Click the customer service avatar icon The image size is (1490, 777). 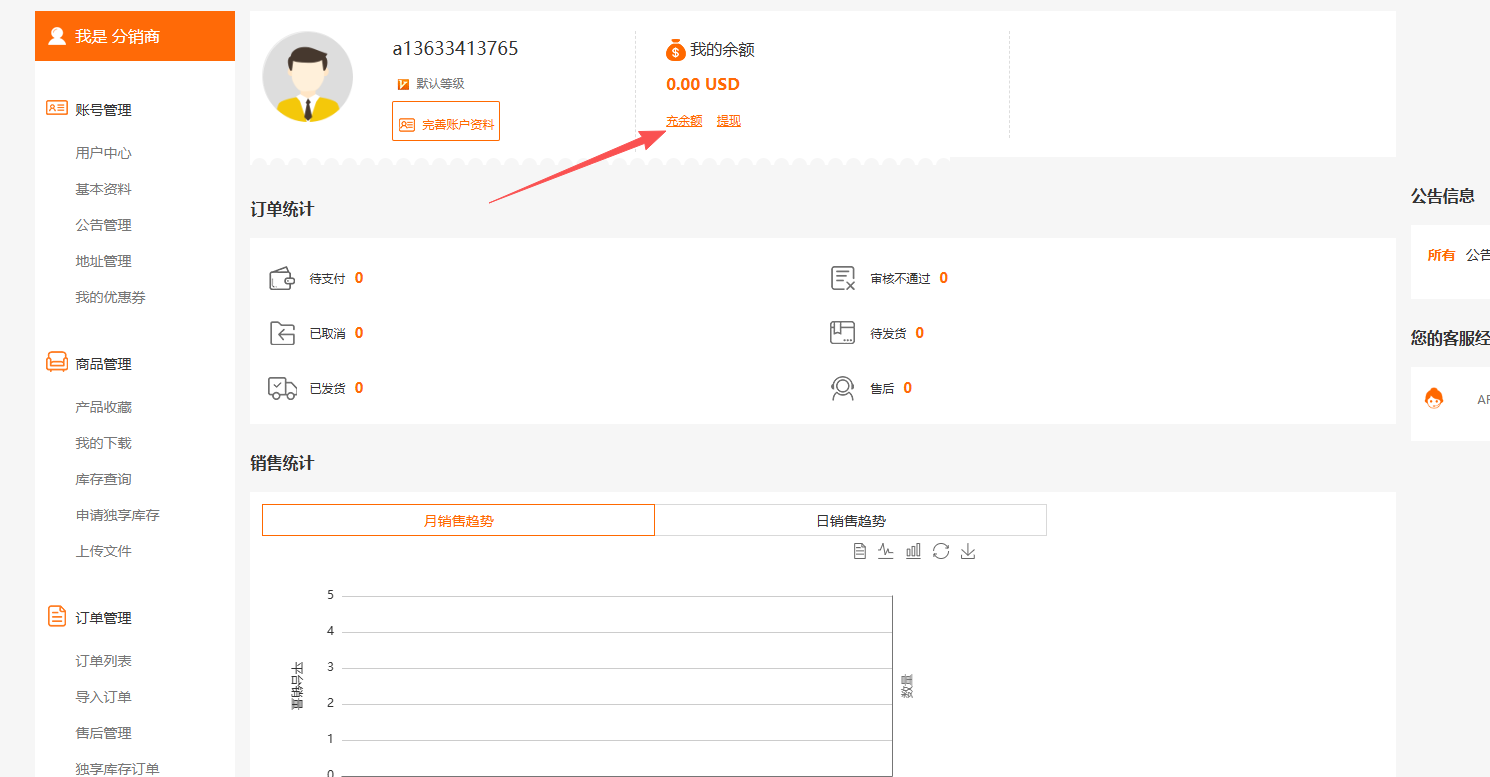[1434, 399]
